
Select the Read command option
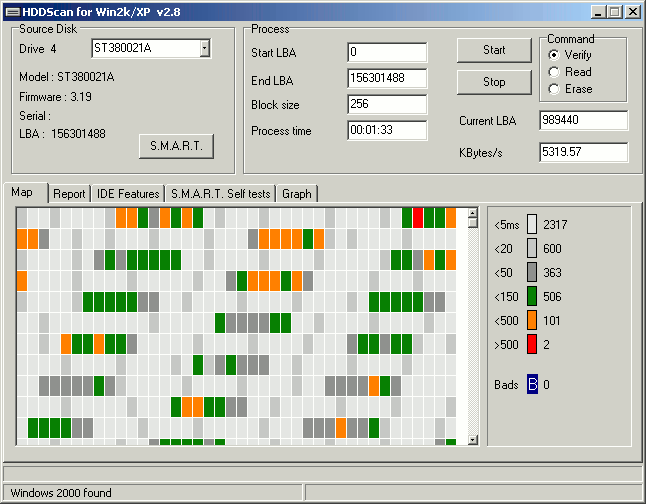point(554,71)
